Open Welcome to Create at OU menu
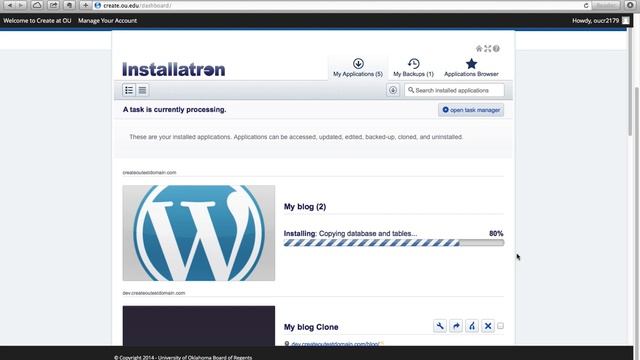640x360 pixels. point(37,20)
